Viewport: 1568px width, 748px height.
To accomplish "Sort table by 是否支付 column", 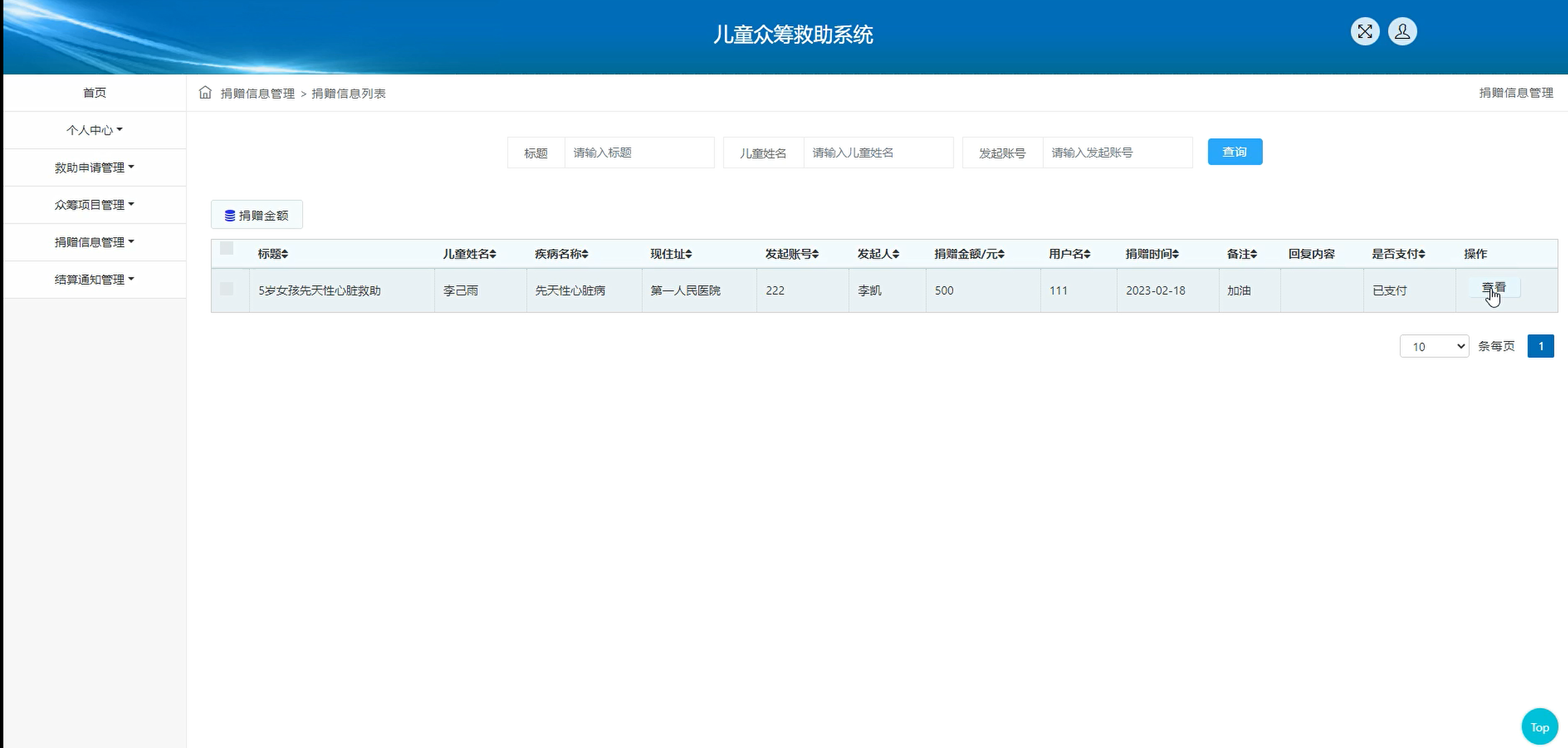I will pos(1398,254).
